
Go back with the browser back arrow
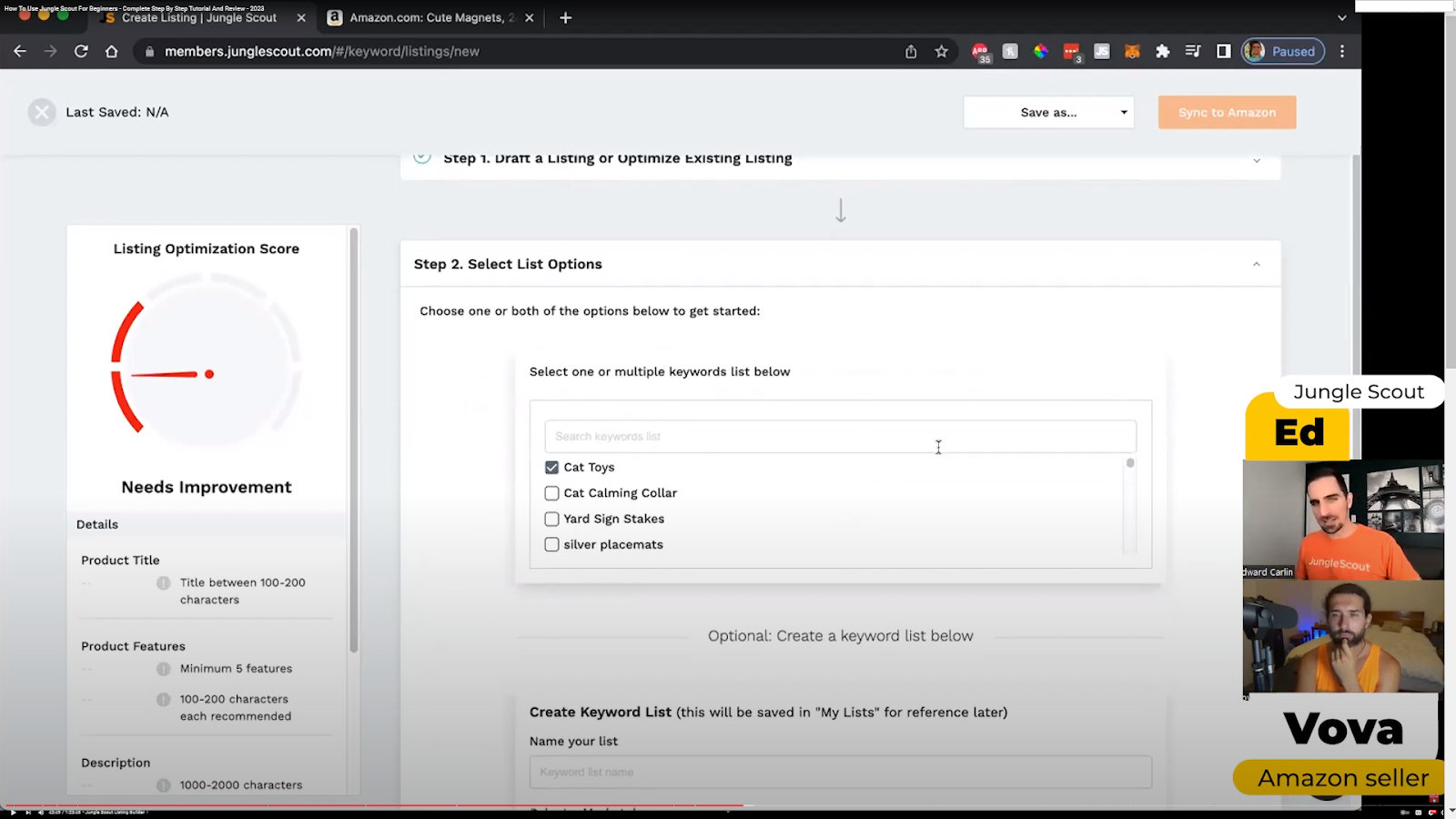20,52
